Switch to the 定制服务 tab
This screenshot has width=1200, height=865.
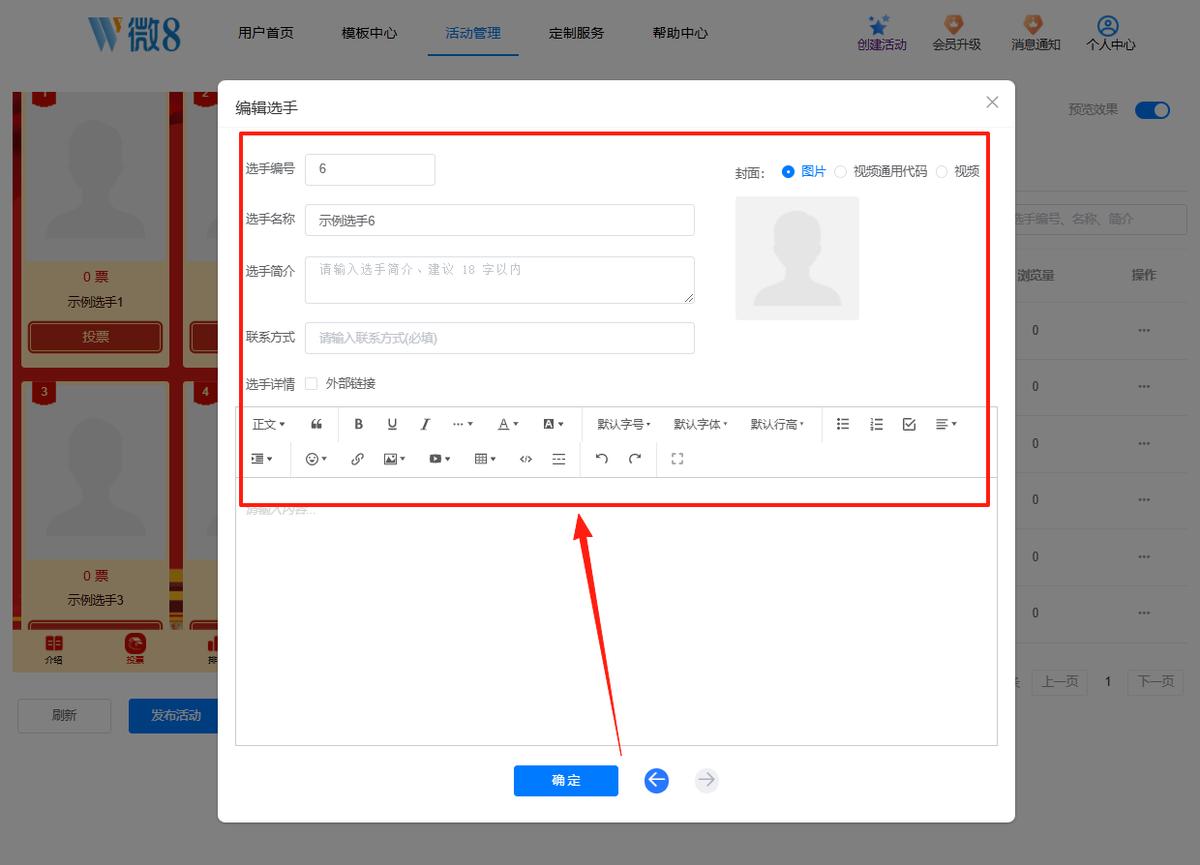tap(576, 33)
